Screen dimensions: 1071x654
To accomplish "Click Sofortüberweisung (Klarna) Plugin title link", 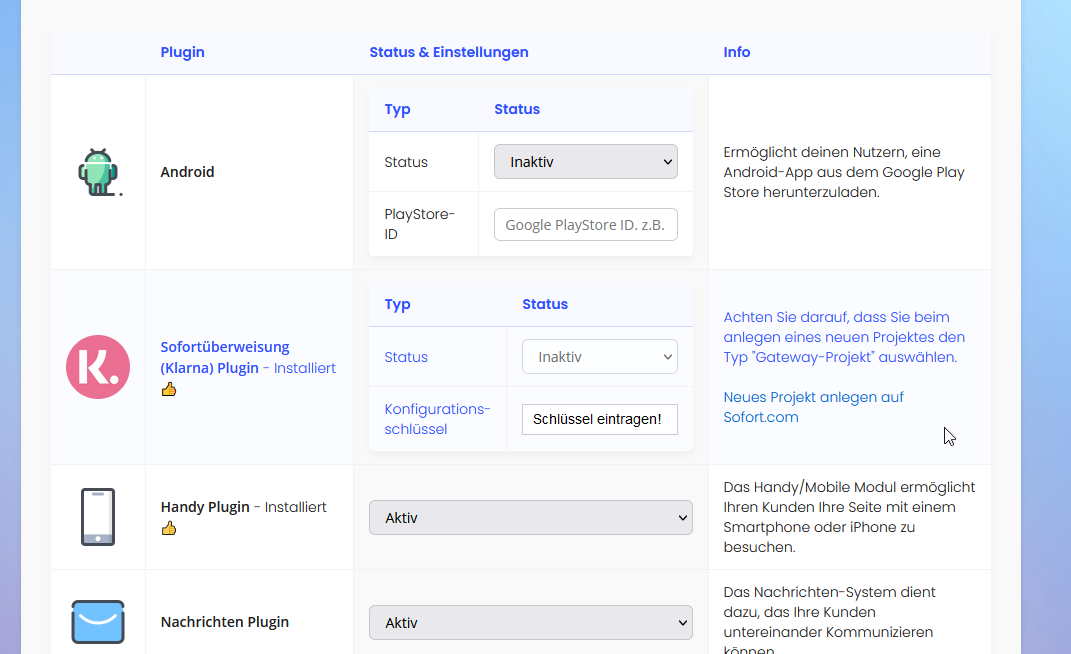I will [225, 357].
